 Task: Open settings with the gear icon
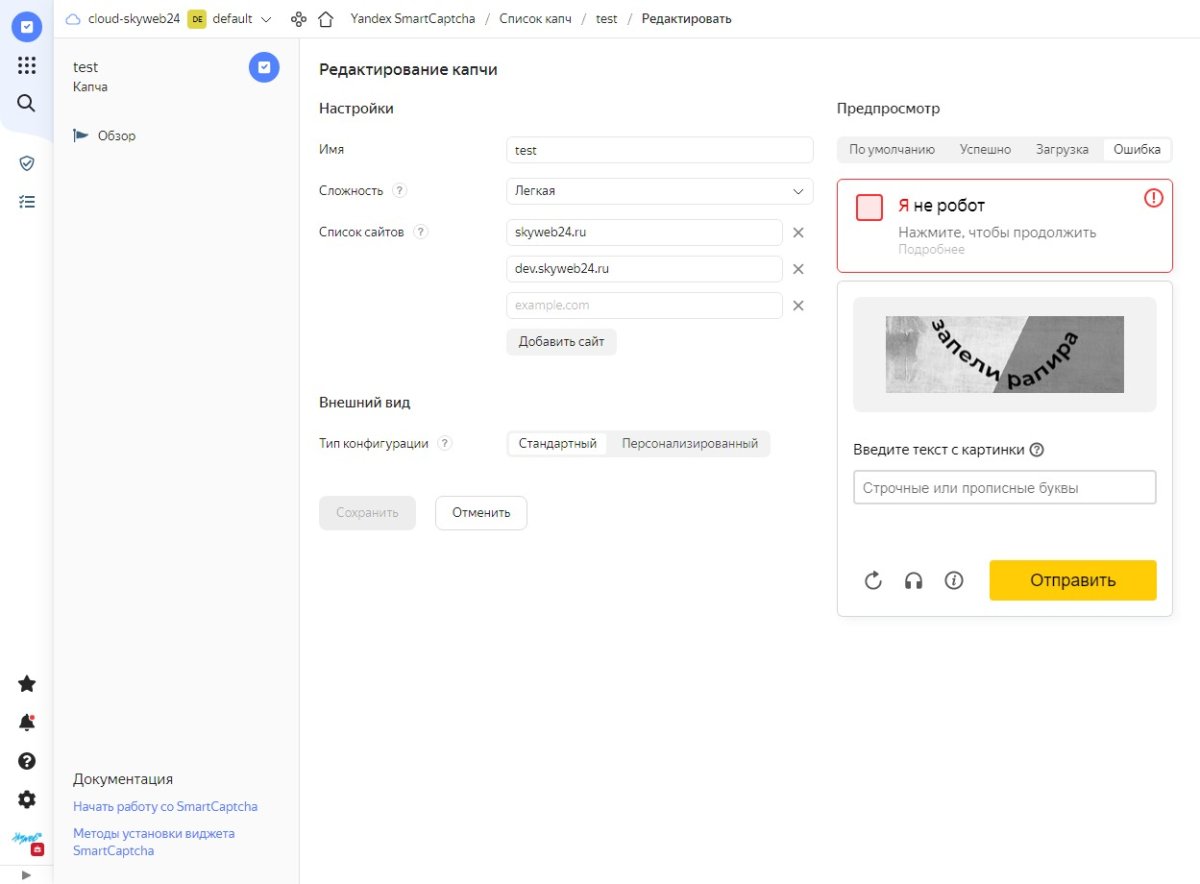pyautogui.click(x=26, y=799)
